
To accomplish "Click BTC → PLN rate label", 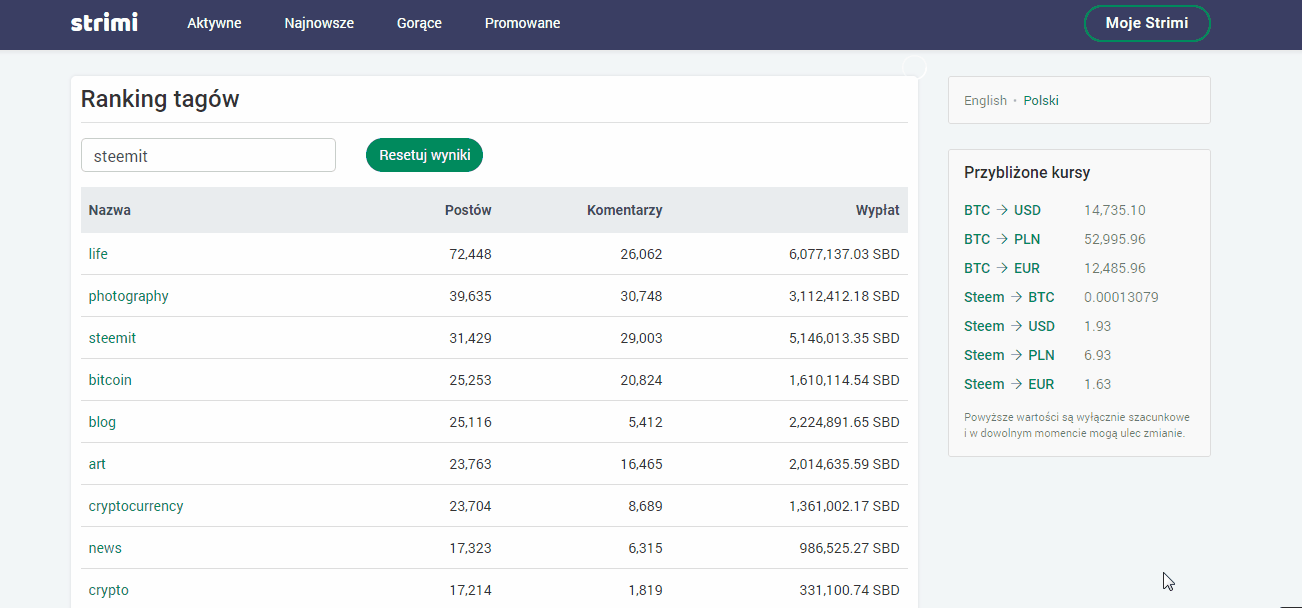I will click(1002, 239).
